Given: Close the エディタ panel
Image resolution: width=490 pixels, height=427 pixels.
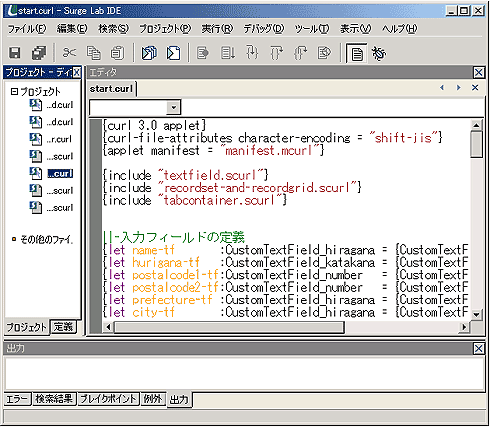Looking at the screenshot, I should (479, 72).
